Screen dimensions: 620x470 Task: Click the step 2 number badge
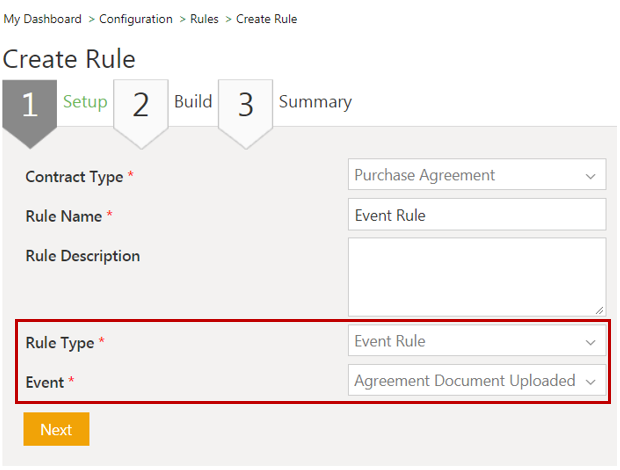coord(140,105)
